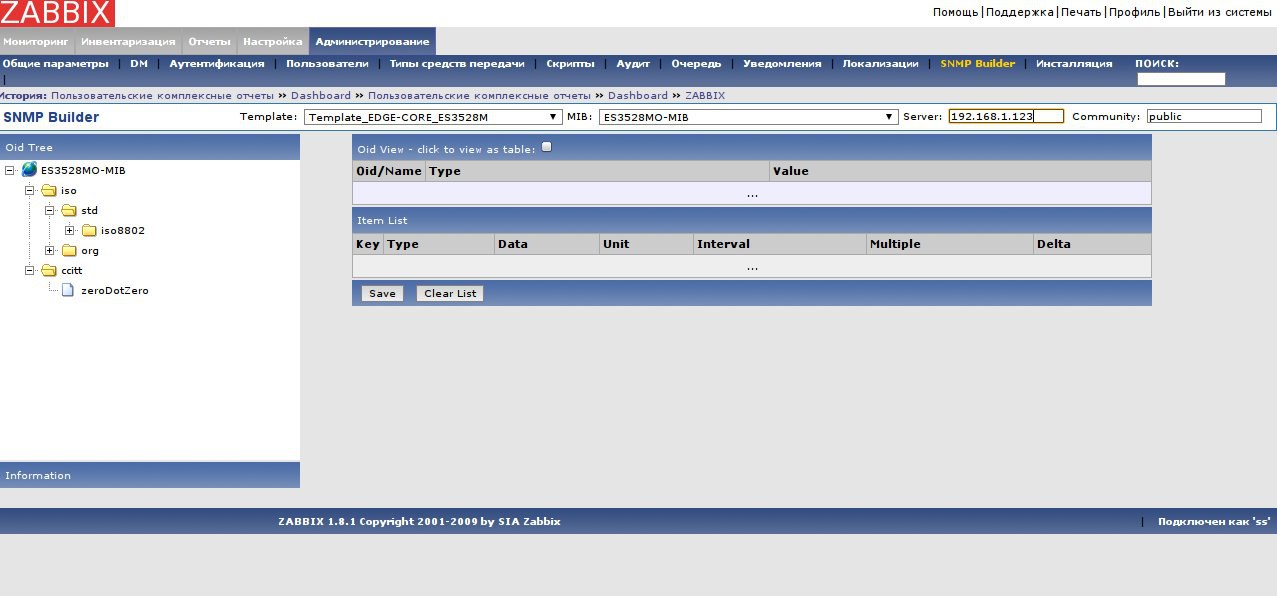The image size is (1277, 596).
Task: Click the Save button
Action: (x=382, y=294)
